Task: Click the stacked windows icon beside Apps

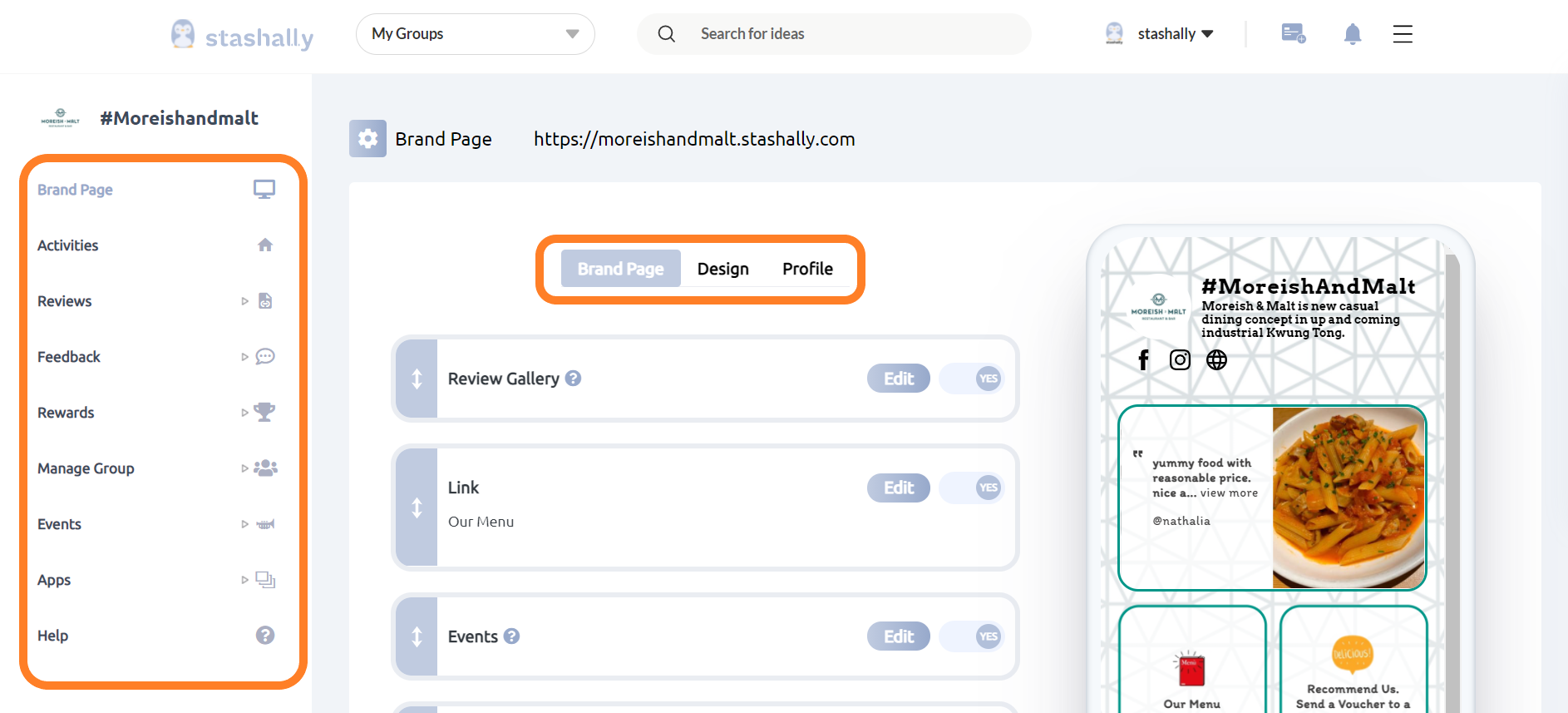Action: pos(265,580)
